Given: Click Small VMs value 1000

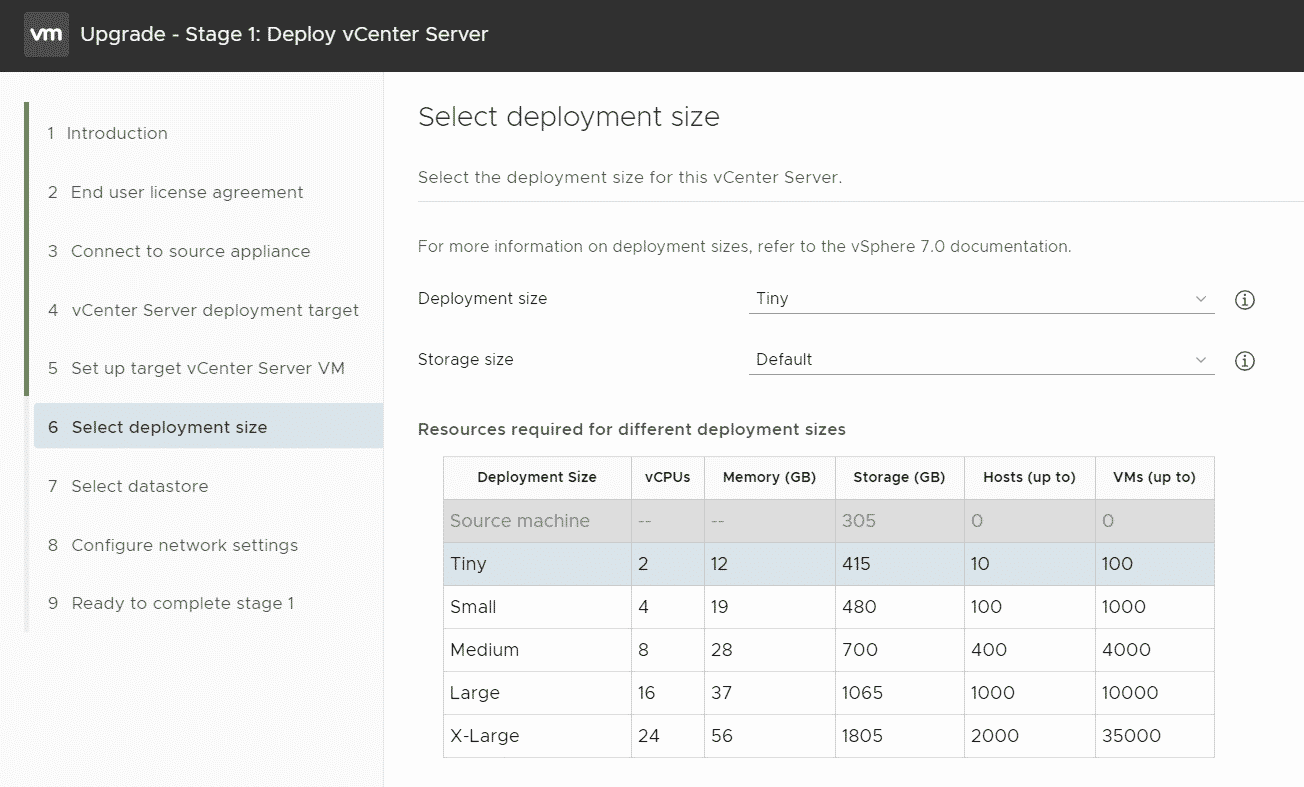Looking at the screenshot, I should 1124,607.
